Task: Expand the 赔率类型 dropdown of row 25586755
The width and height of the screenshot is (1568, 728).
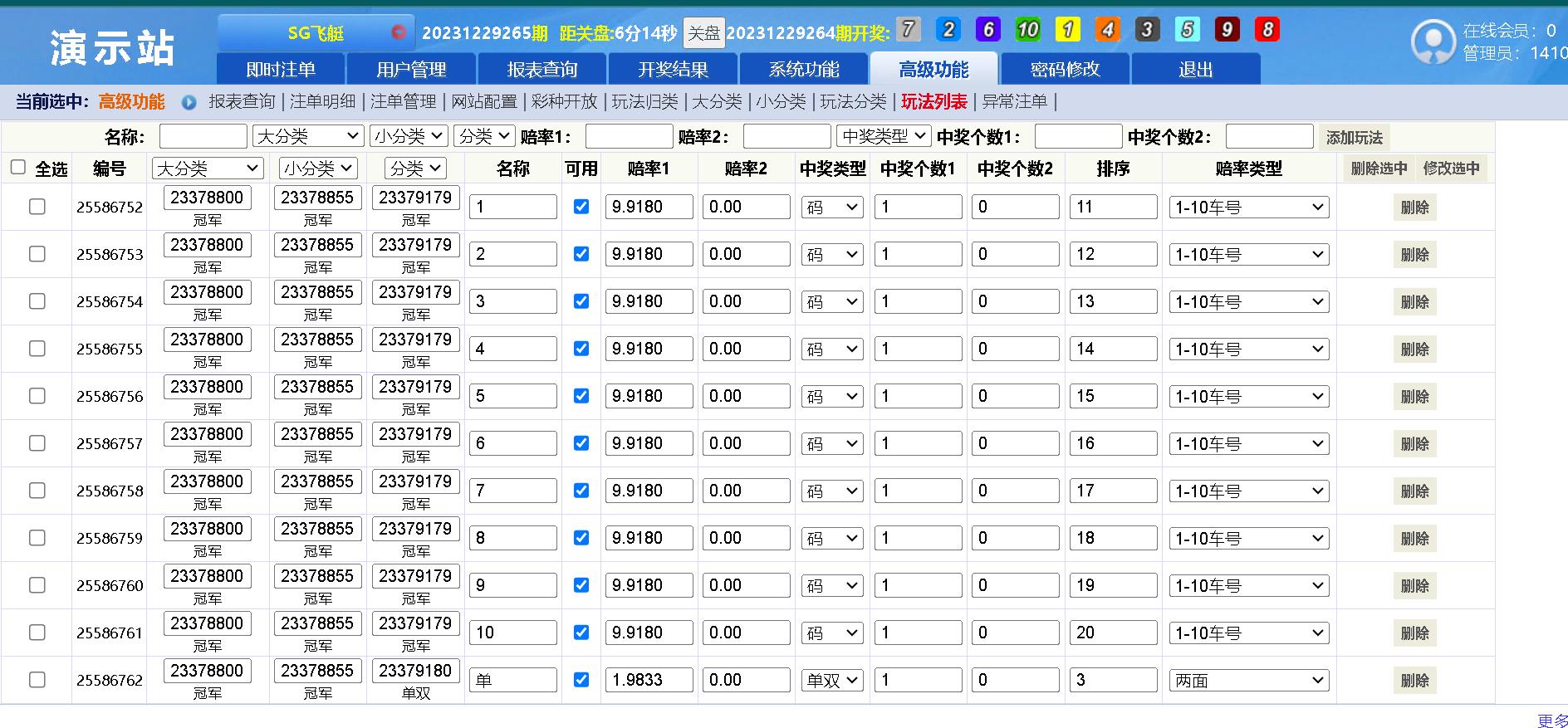Action: point(1249,349)
